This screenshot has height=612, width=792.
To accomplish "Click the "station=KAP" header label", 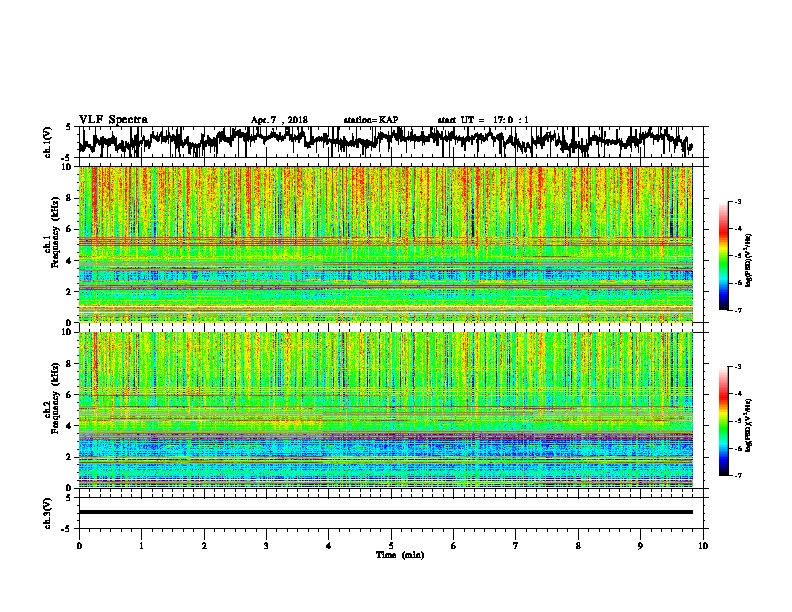I will tap(371, 120).
